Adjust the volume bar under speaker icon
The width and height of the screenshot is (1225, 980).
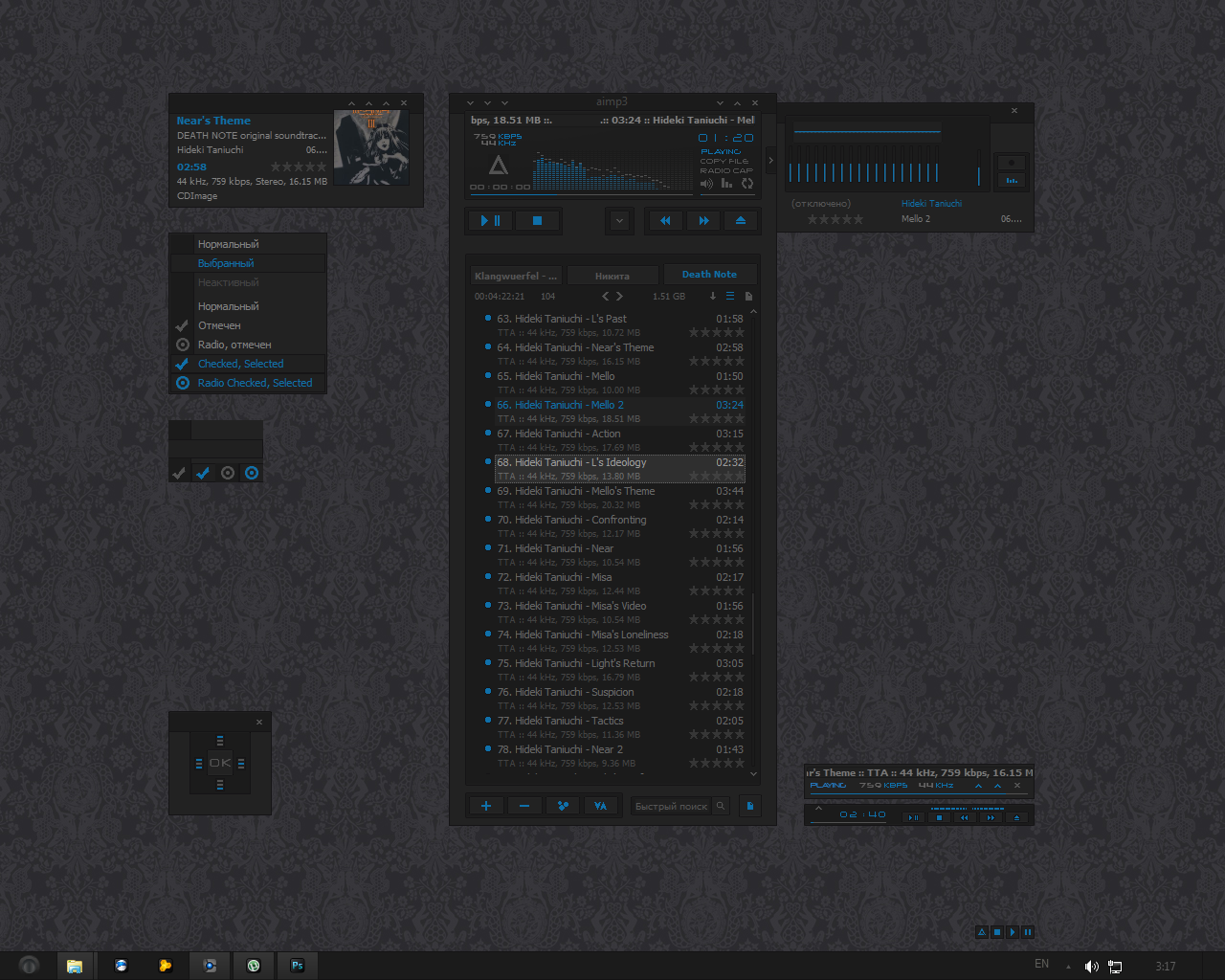point(727,192)
